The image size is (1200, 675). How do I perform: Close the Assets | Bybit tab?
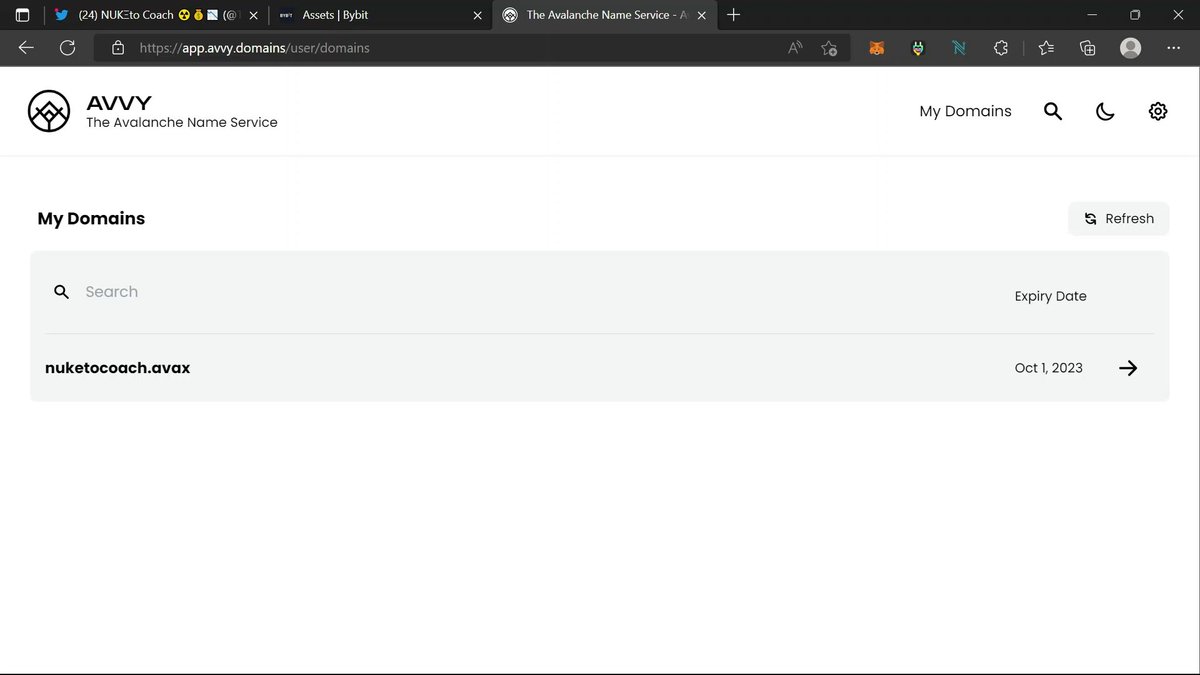pyautogui.click(x=477, y=15)
